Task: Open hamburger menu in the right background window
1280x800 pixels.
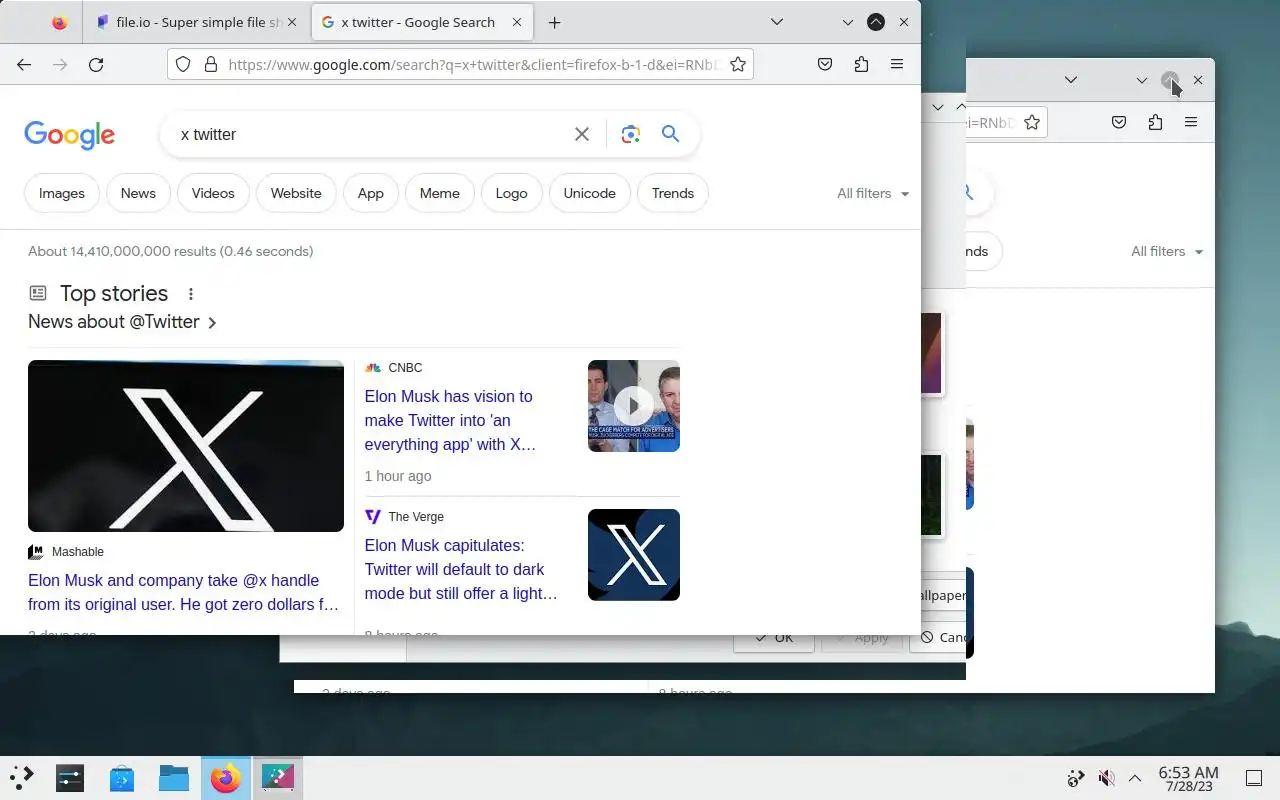Action: [1191, 122]
